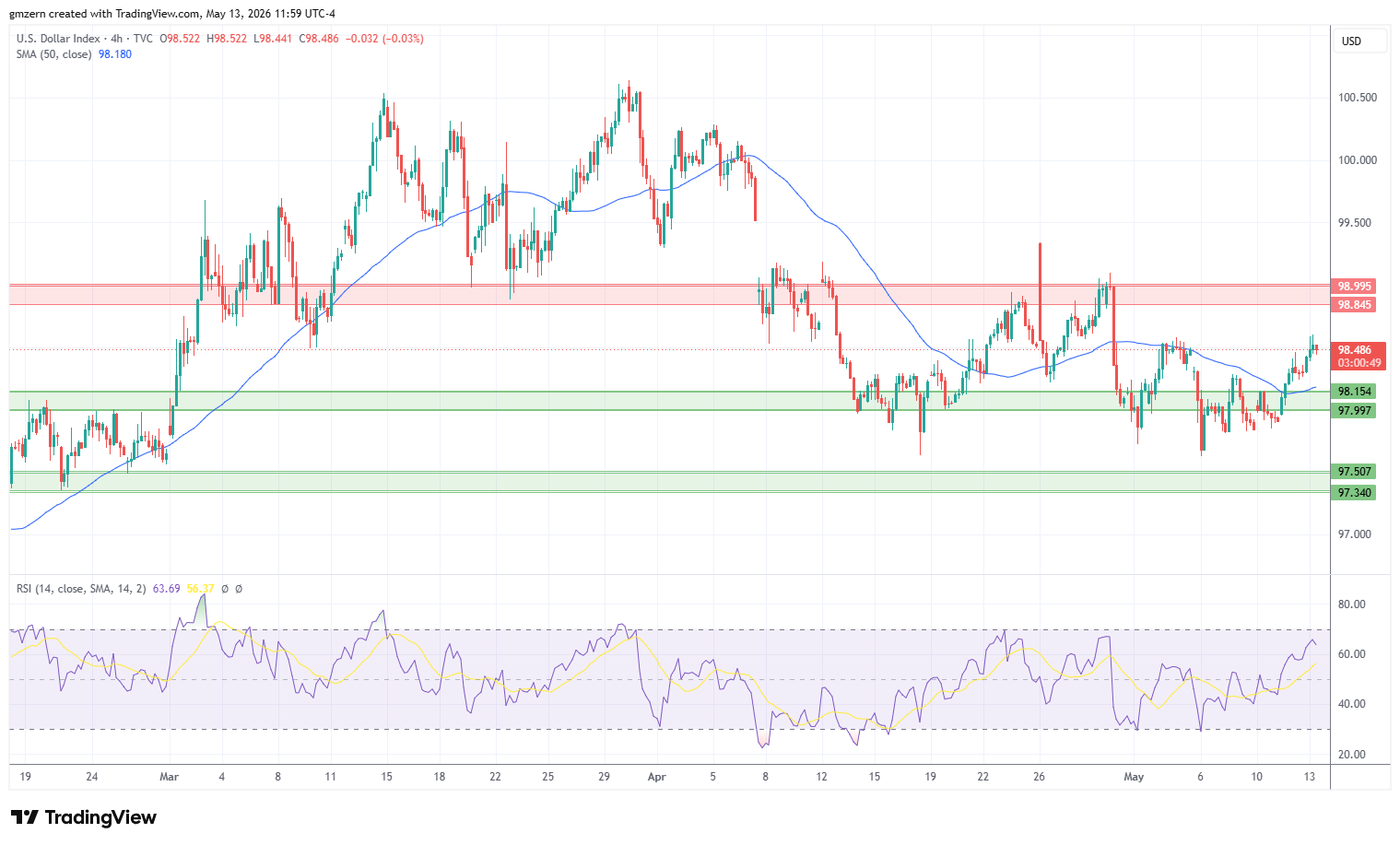Click the close price C98.486 in the header
1400x845 pixels.
coord(319,39)
